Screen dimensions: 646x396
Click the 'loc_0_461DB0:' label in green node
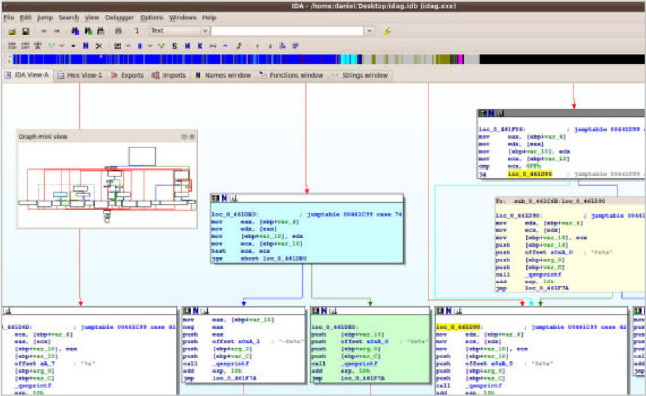coord(335,327)
